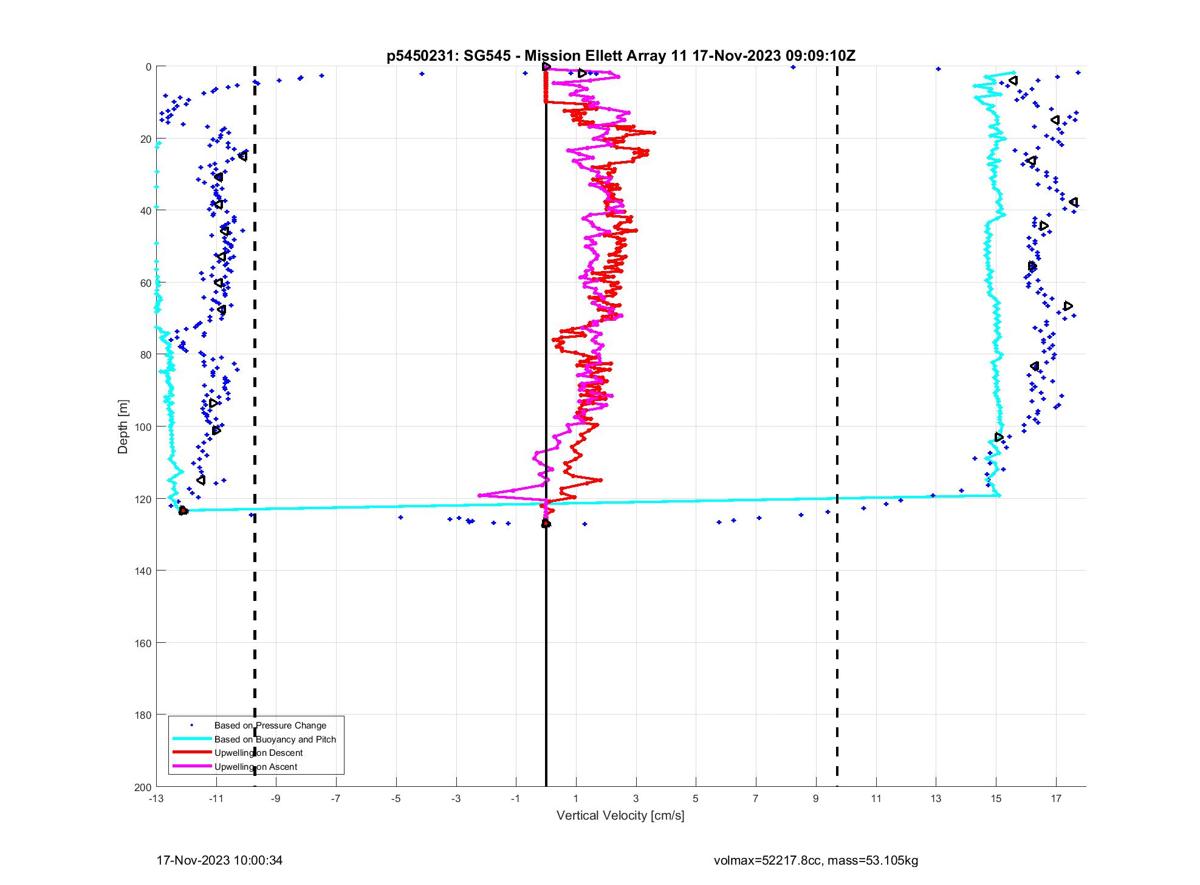Click legend entry "Upwelling on Ascent"
This screenshot has width=1200, height=885.
(255, 767)
